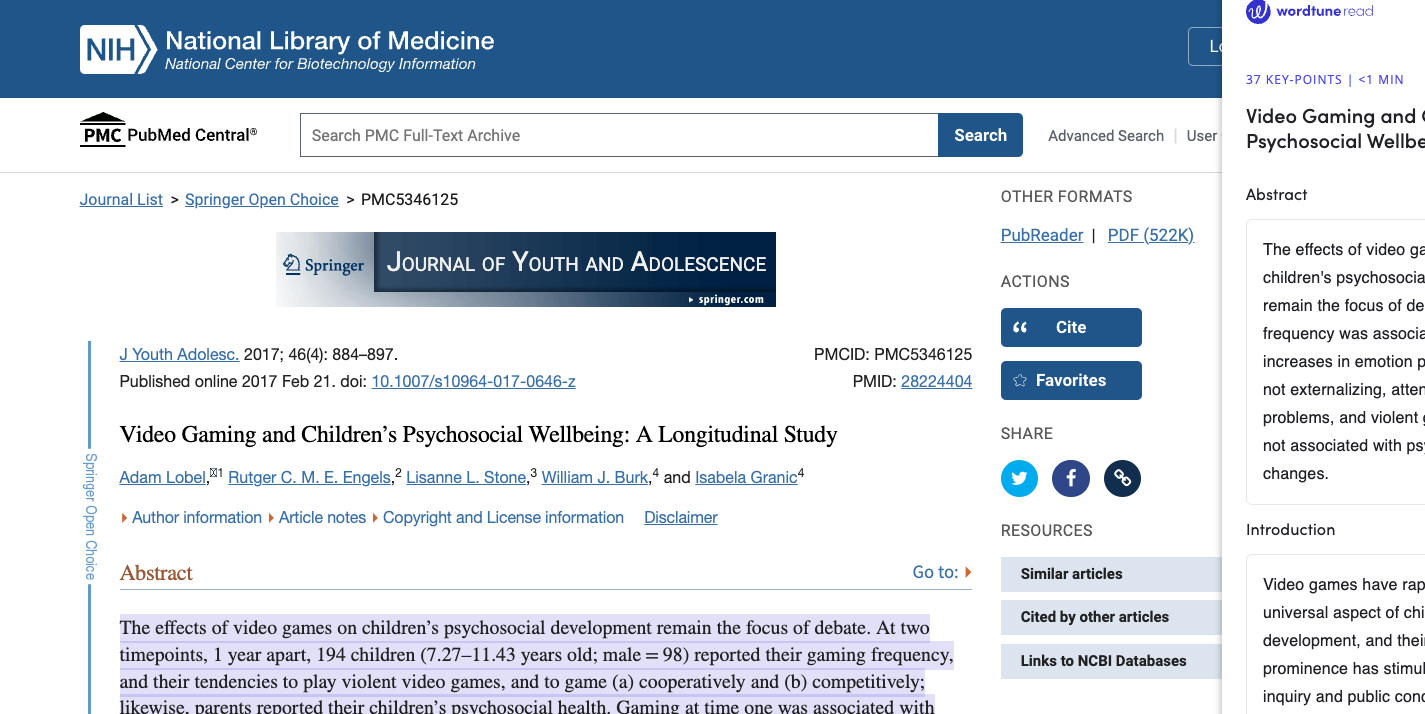Open the PMC PubMed Central logo link
The height and width of the screenshot is (714, 1425).
pos(168,131)
